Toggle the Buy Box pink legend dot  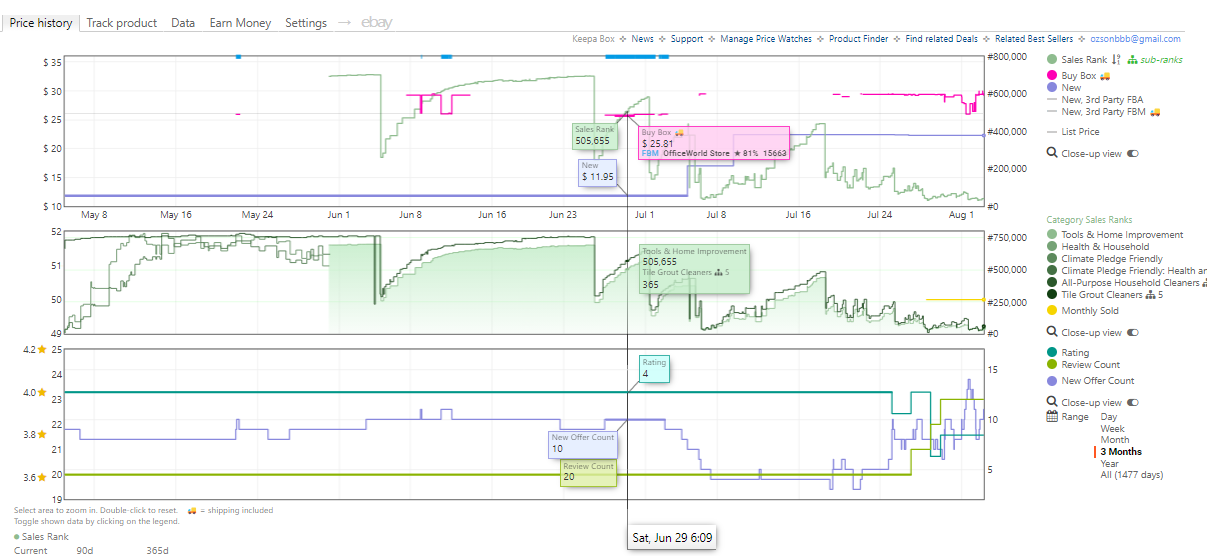[x=1052, y=76]
